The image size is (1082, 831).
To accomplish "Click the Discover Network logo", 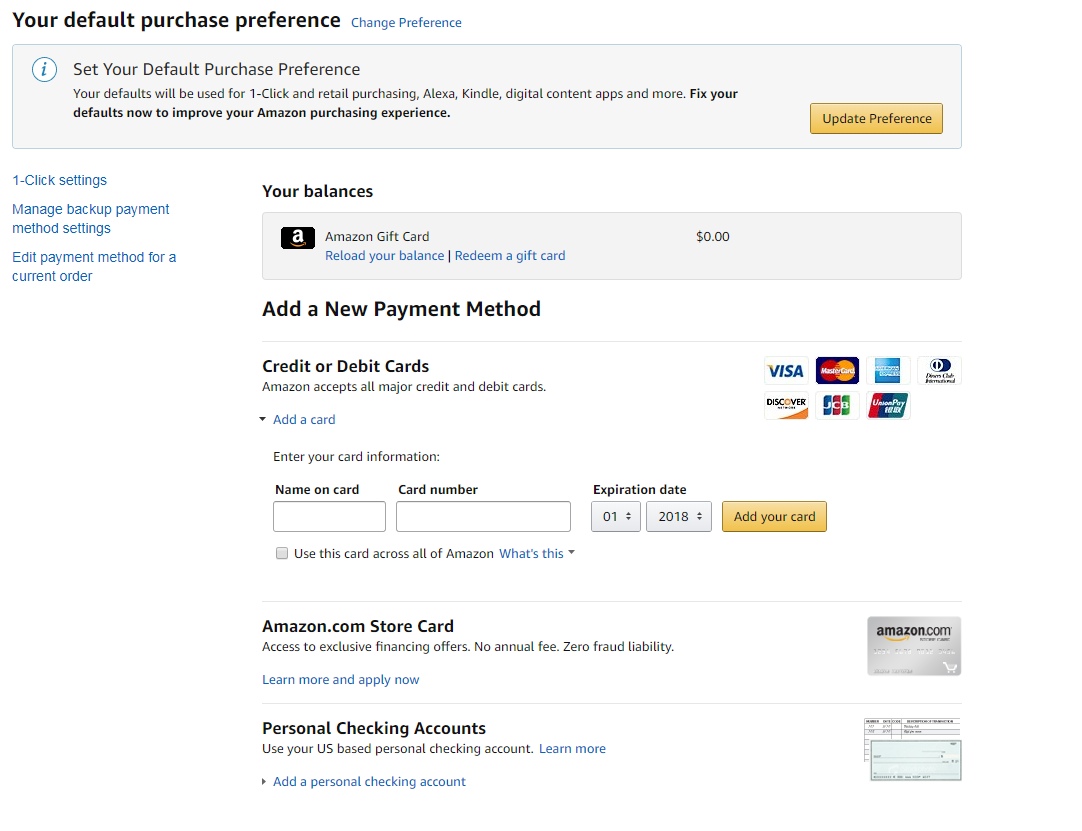I will (x=786, y=405).
